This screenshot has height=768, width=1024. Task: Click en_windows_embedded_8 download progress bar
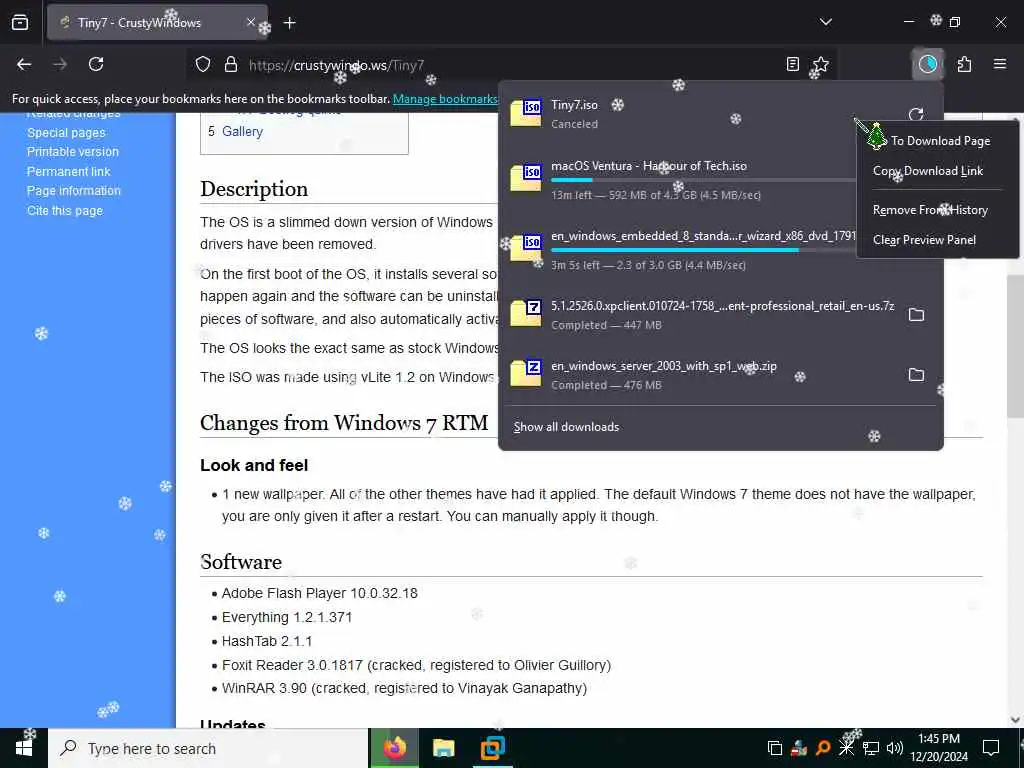tap(703, 250)
